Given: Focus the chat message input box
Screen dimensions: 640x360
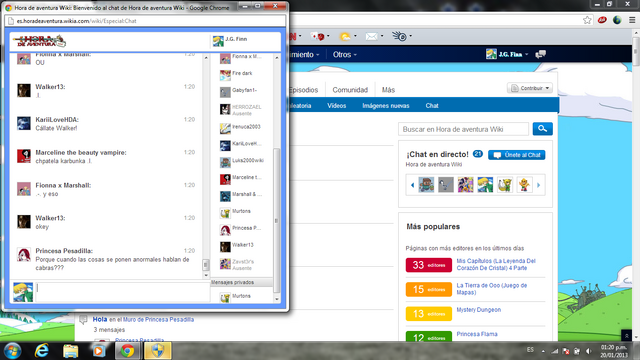Looking at the screenshot, I should (x=122, y=292).
